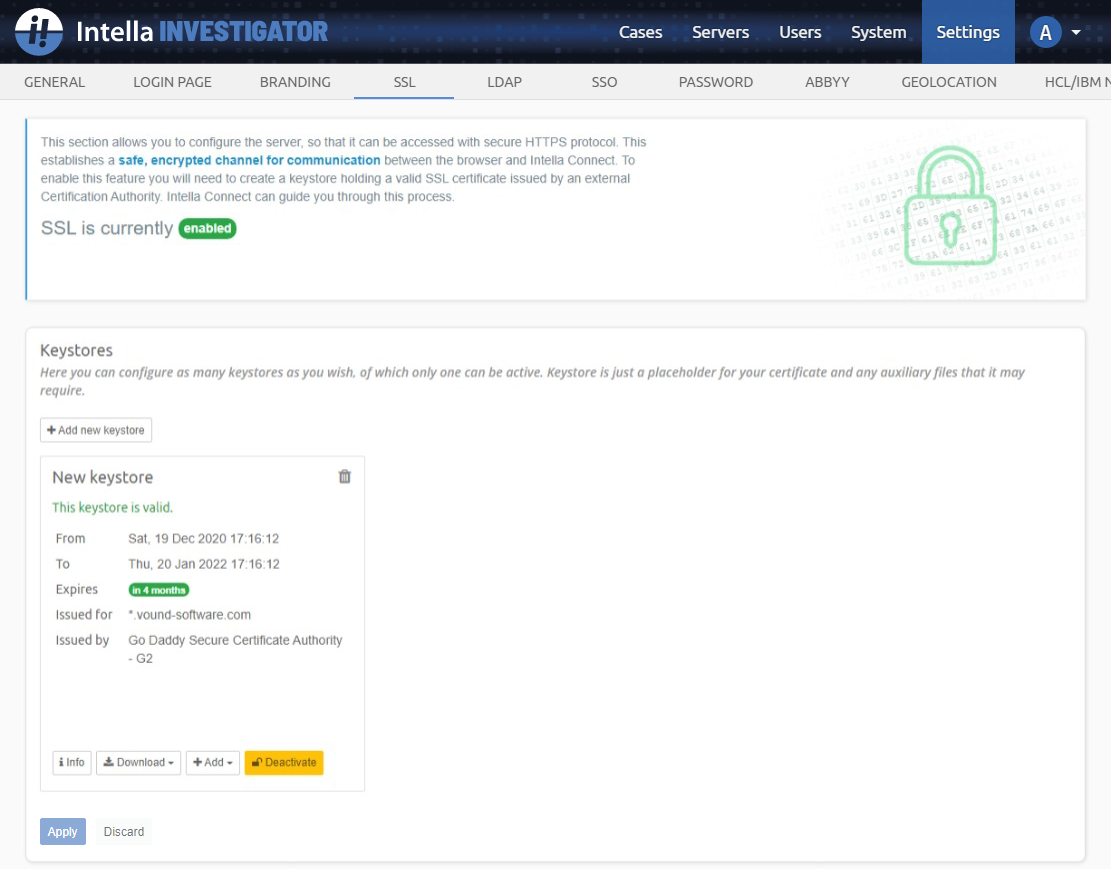This screenshot has height=869, width=1111.
Task: Discard the SSL settings changes
Action: [x=124, y=832]
